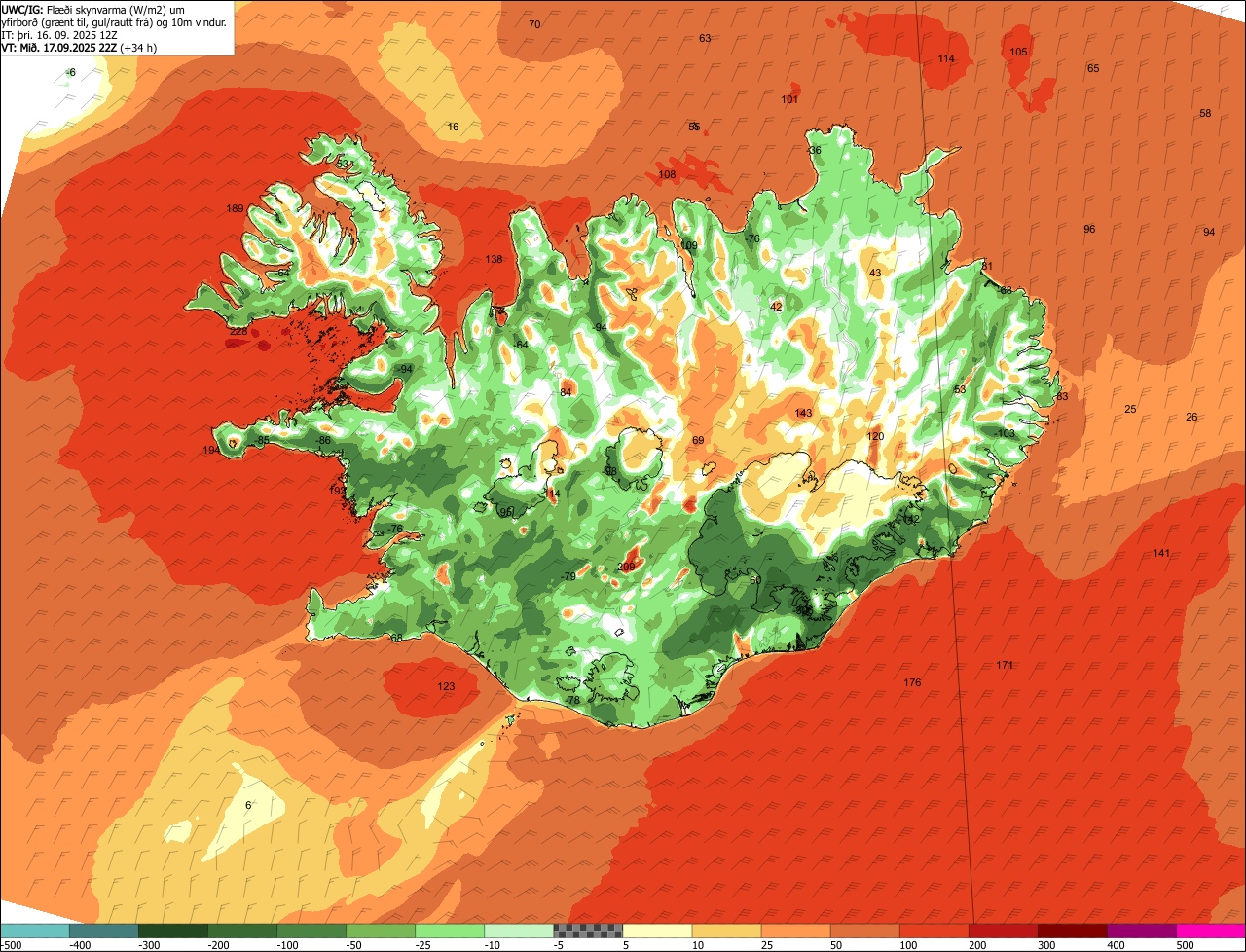
Task: Click the flux value '69' on the map
Action: [x=698, y=441]
